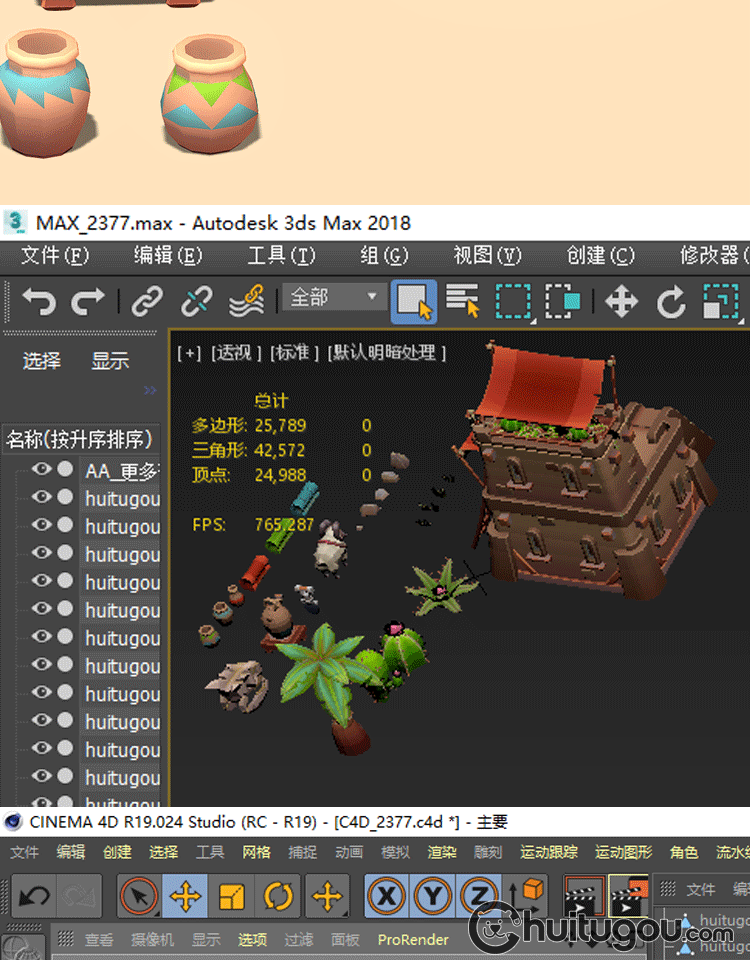
Task: Select the Link tool chain icon
Action: pos(147,300)
